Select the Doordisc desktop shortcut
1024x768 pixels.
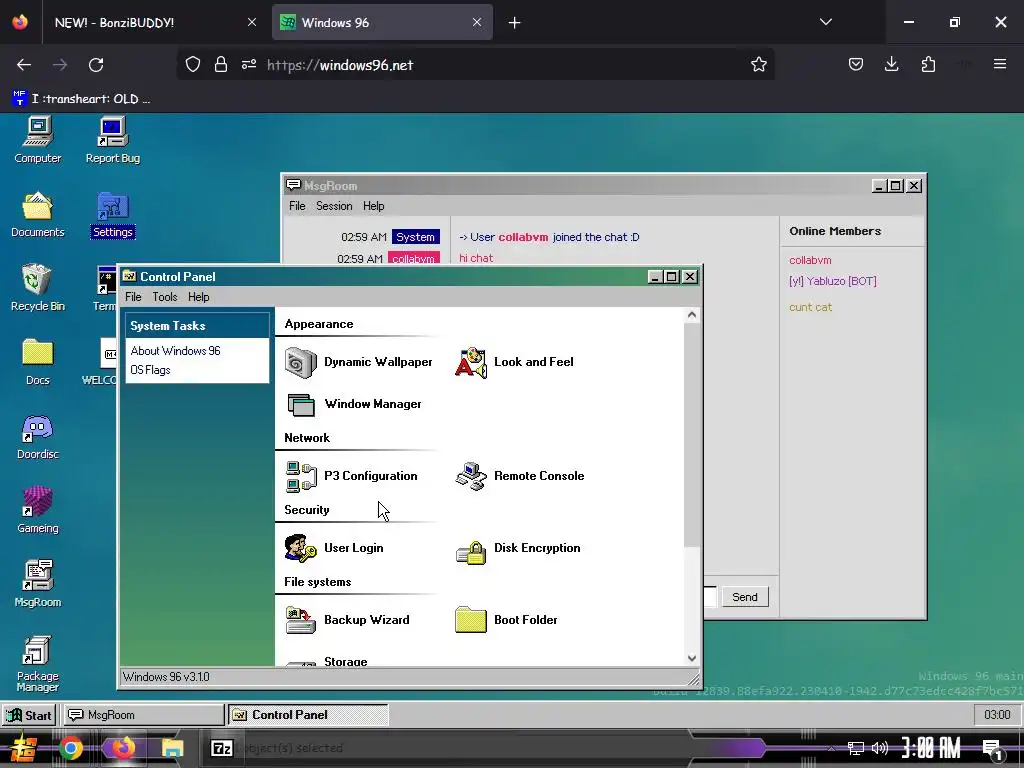(x=38, y=436)
